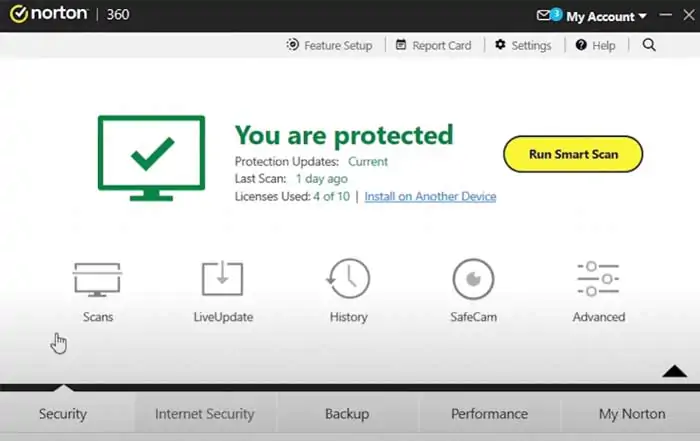Screen dimensions: 700x441
Task: Go to the My Norton tab
Action: coord(629,413)
